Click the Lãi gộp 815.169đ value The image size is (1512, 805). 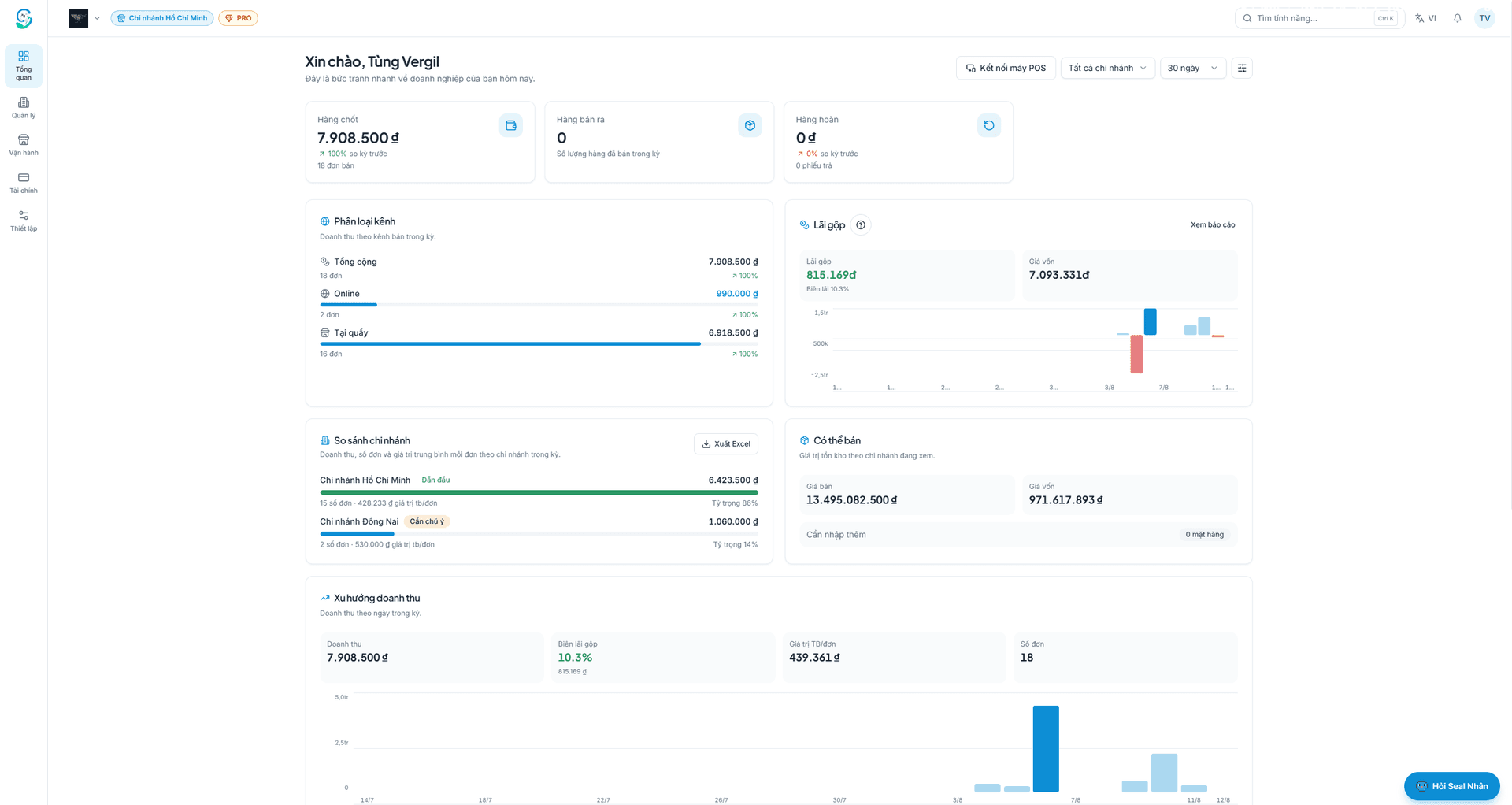coord(831,275)
